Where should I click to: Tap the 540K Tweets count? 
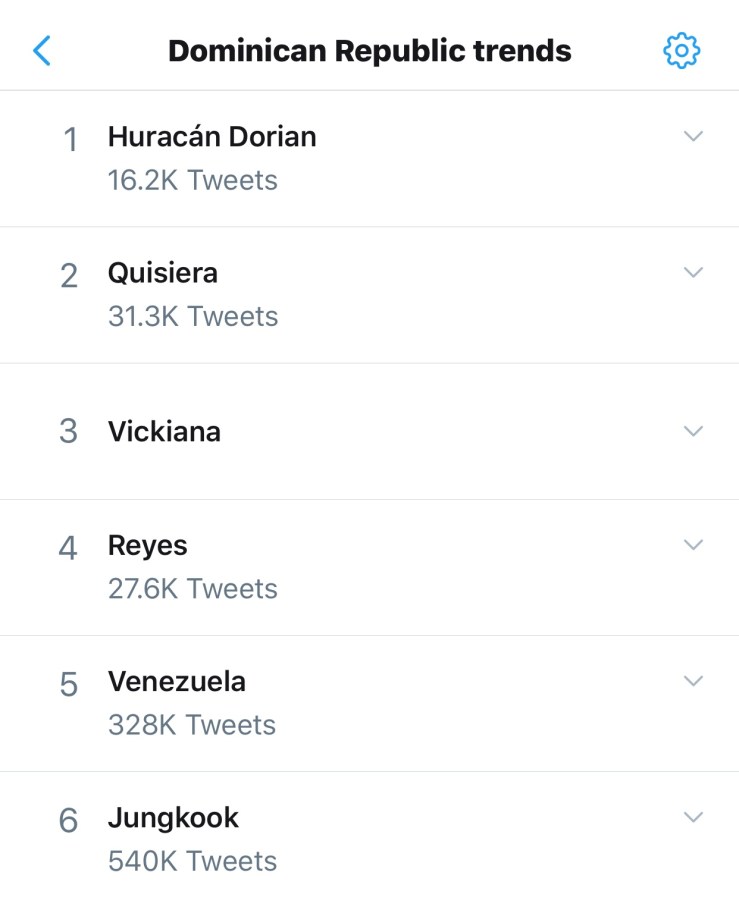[x=193, y=861]
